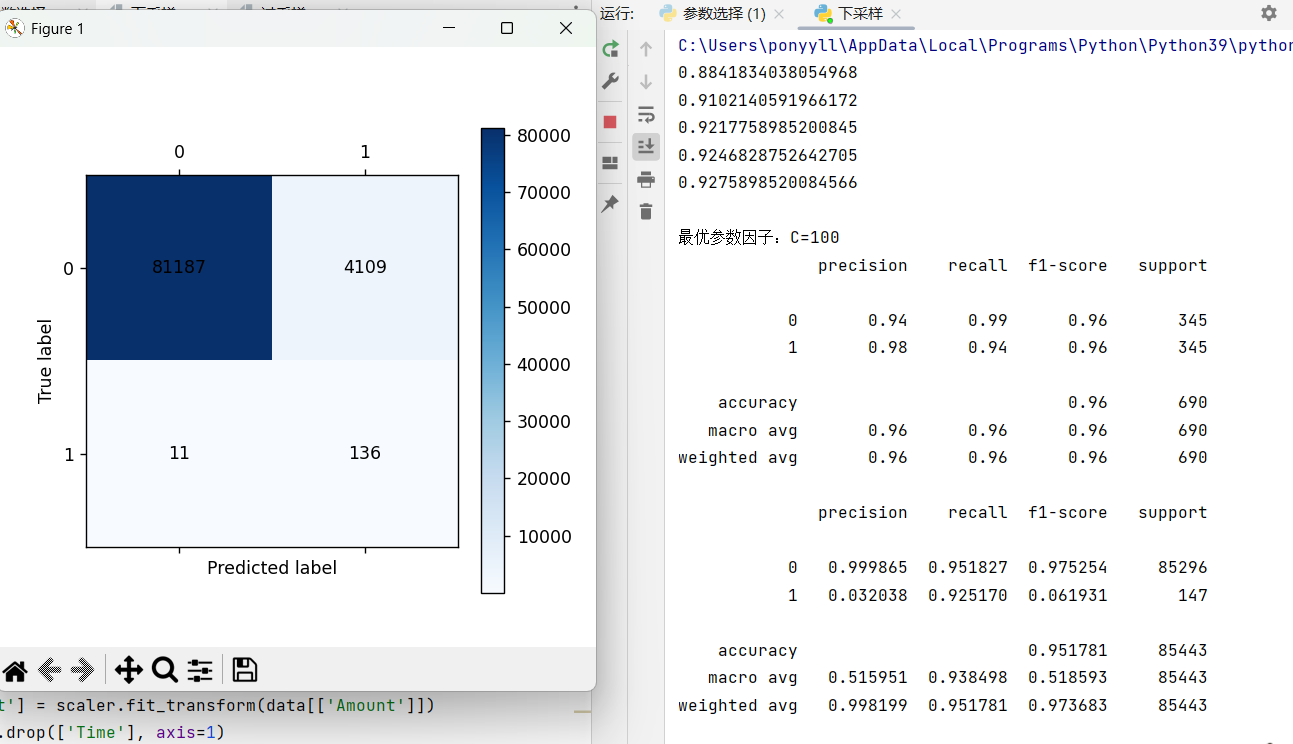Viewport: 1293px width, 744px height.
Task: Toggle soft-wrap in run console
Action: 646,114
